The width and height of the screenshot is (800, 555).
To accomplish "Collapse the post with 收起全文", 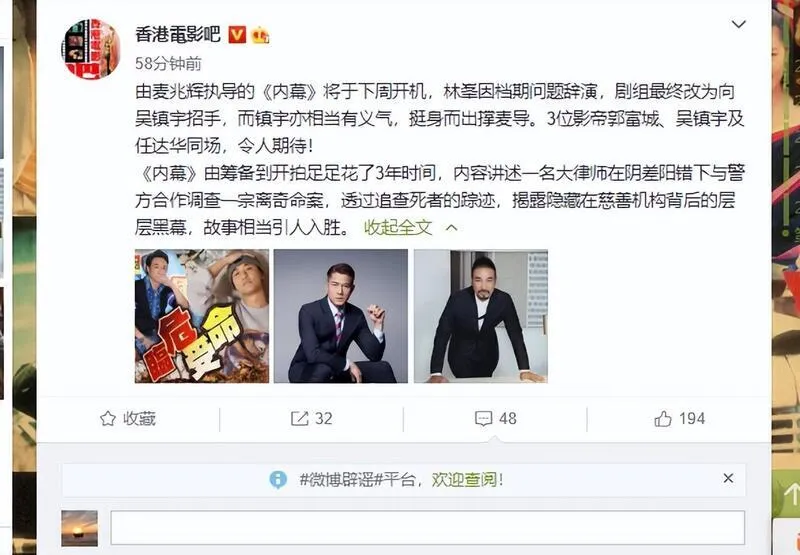I will 398,228.
